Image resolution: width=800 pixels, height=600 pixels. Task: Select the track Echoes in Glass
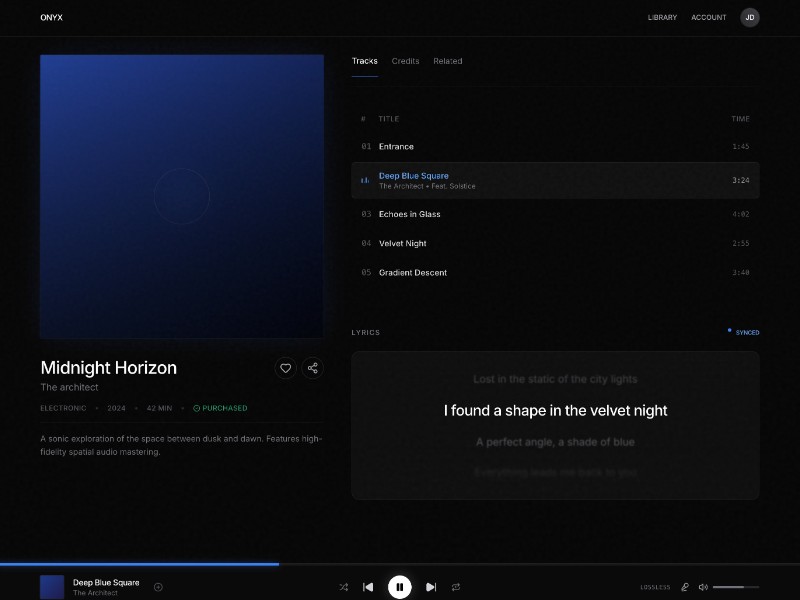[x=409, y=213]
